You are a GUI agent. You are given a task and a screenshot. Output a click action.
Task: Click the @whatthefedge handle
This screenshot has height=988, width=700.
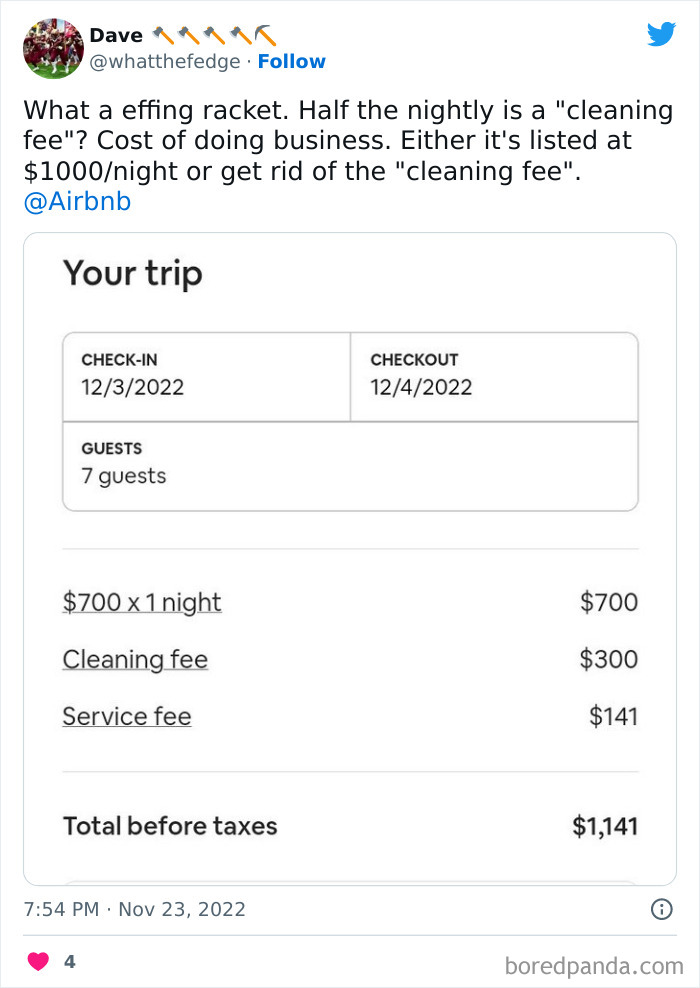(165, 61)
